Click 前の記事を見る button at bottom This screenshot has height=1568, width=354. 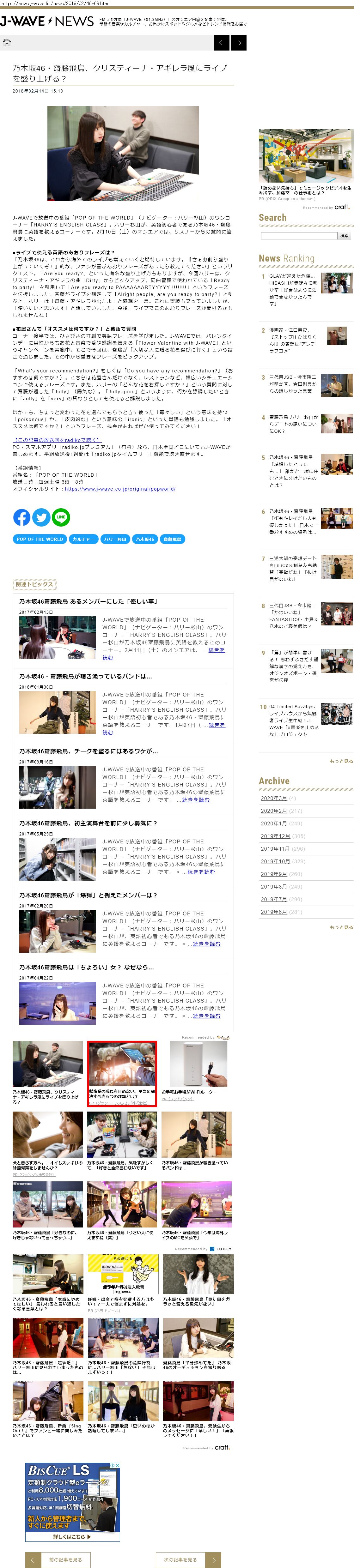coord(64,1559)
